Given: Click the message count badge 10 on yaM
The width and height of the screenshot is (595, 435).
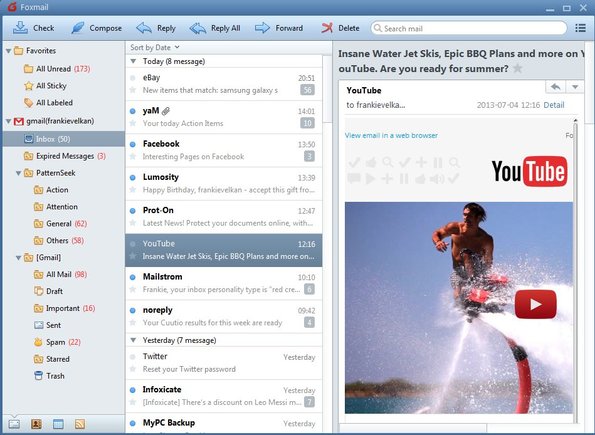Looking at the screenshot, I should tap(307, 123).
